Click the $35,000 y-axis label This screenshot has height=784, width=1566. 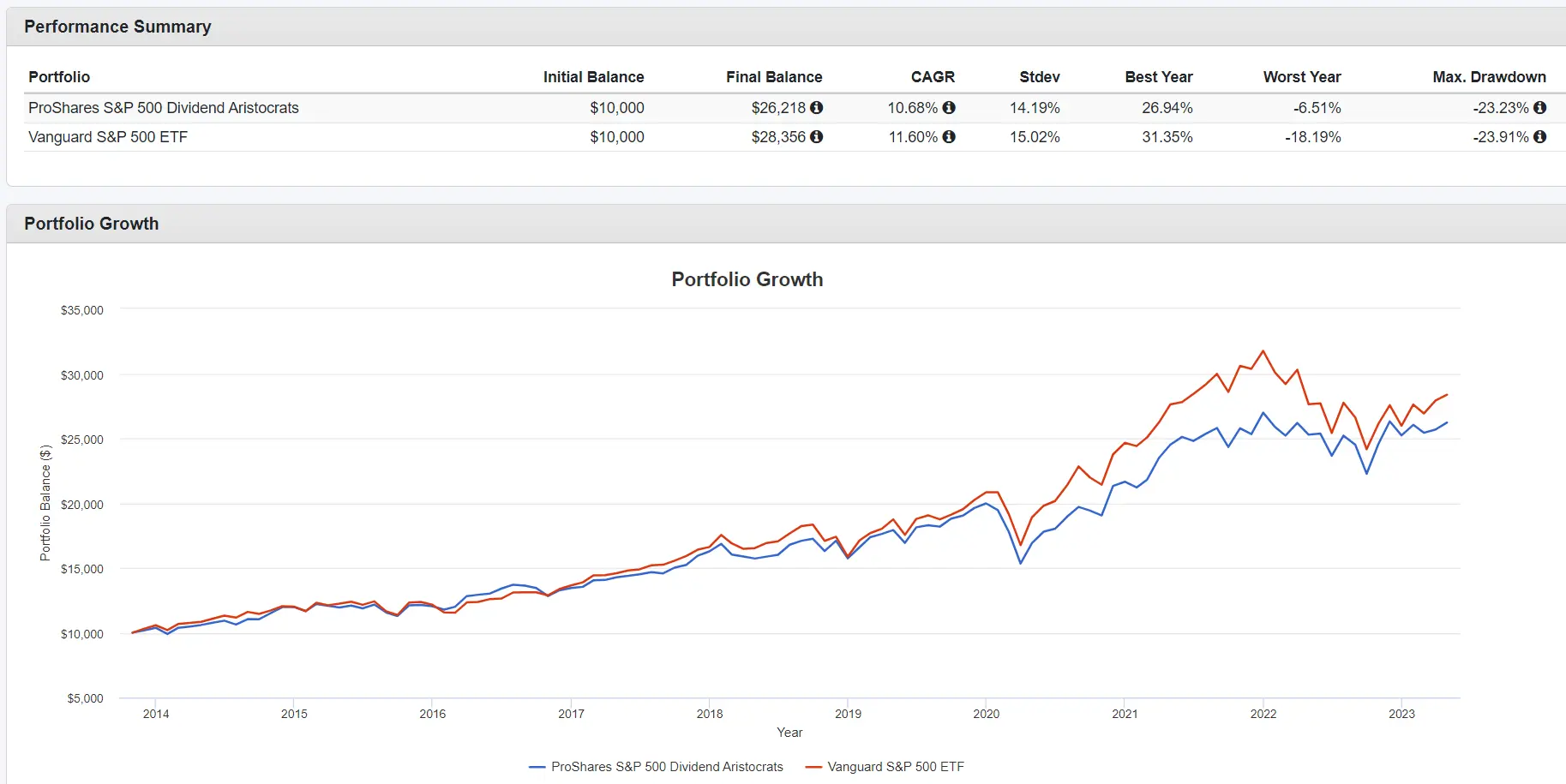tap(82, 310)
